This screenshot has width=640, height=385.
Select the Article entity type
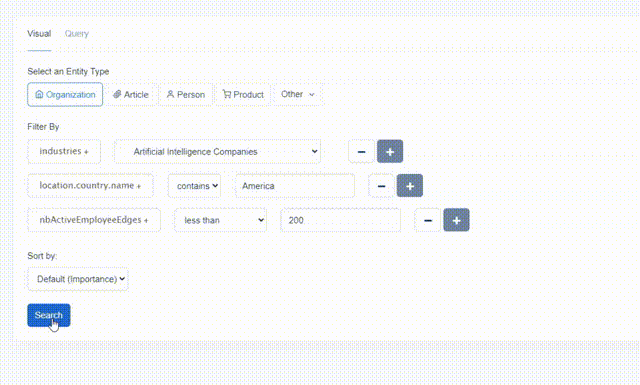[x=131, y=94]
